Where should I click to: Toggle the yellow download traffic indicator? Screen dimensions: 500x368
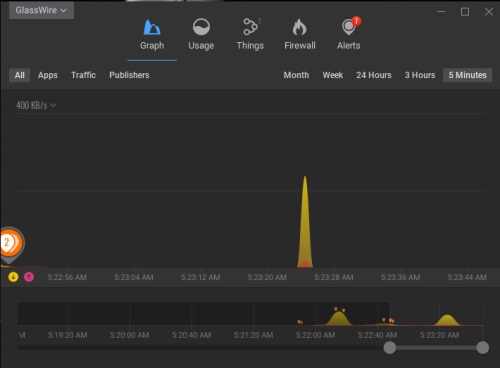13,277
